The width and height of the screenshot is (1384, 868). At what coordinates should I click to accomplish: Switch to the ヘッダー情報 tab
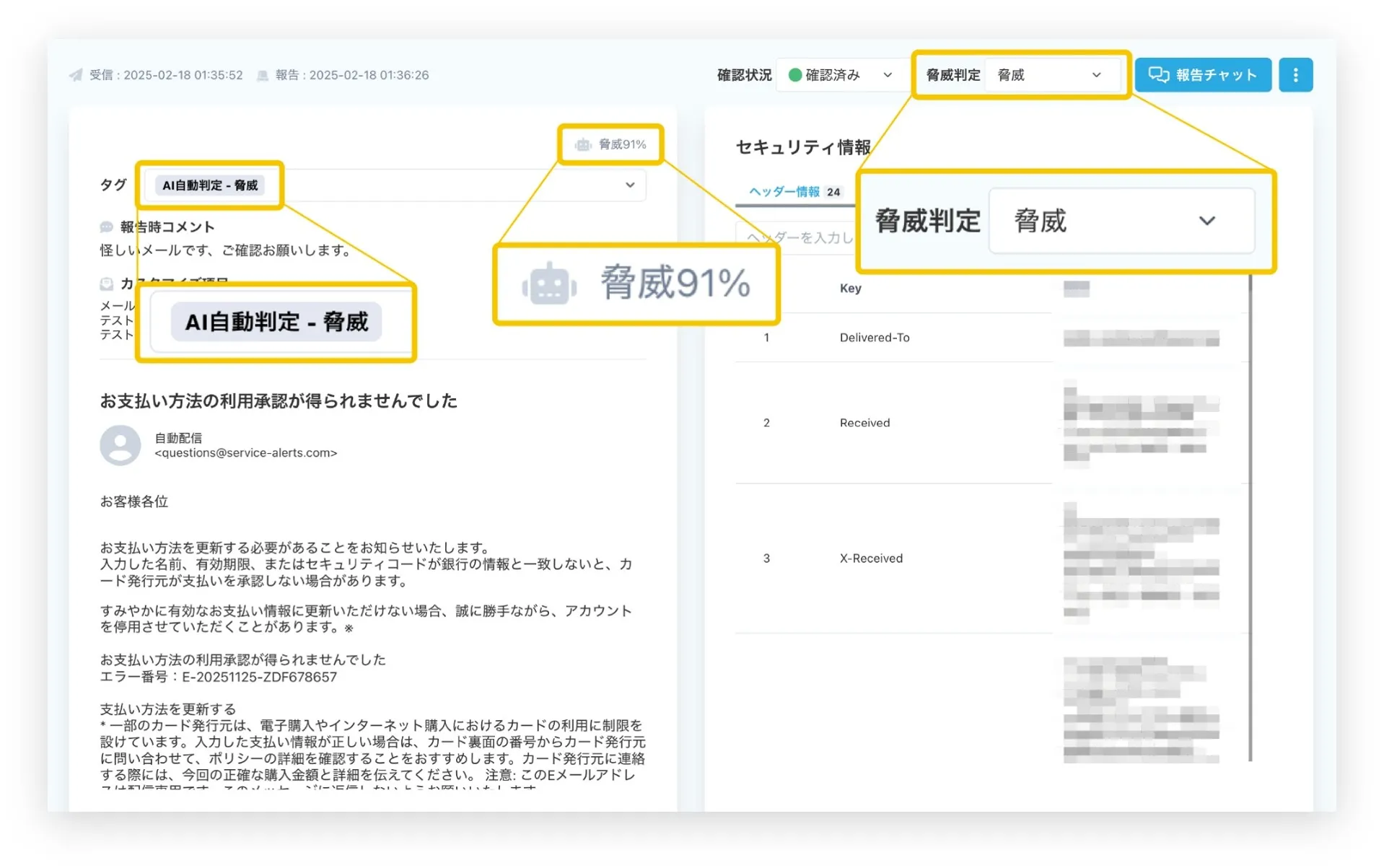coord(784,191)
